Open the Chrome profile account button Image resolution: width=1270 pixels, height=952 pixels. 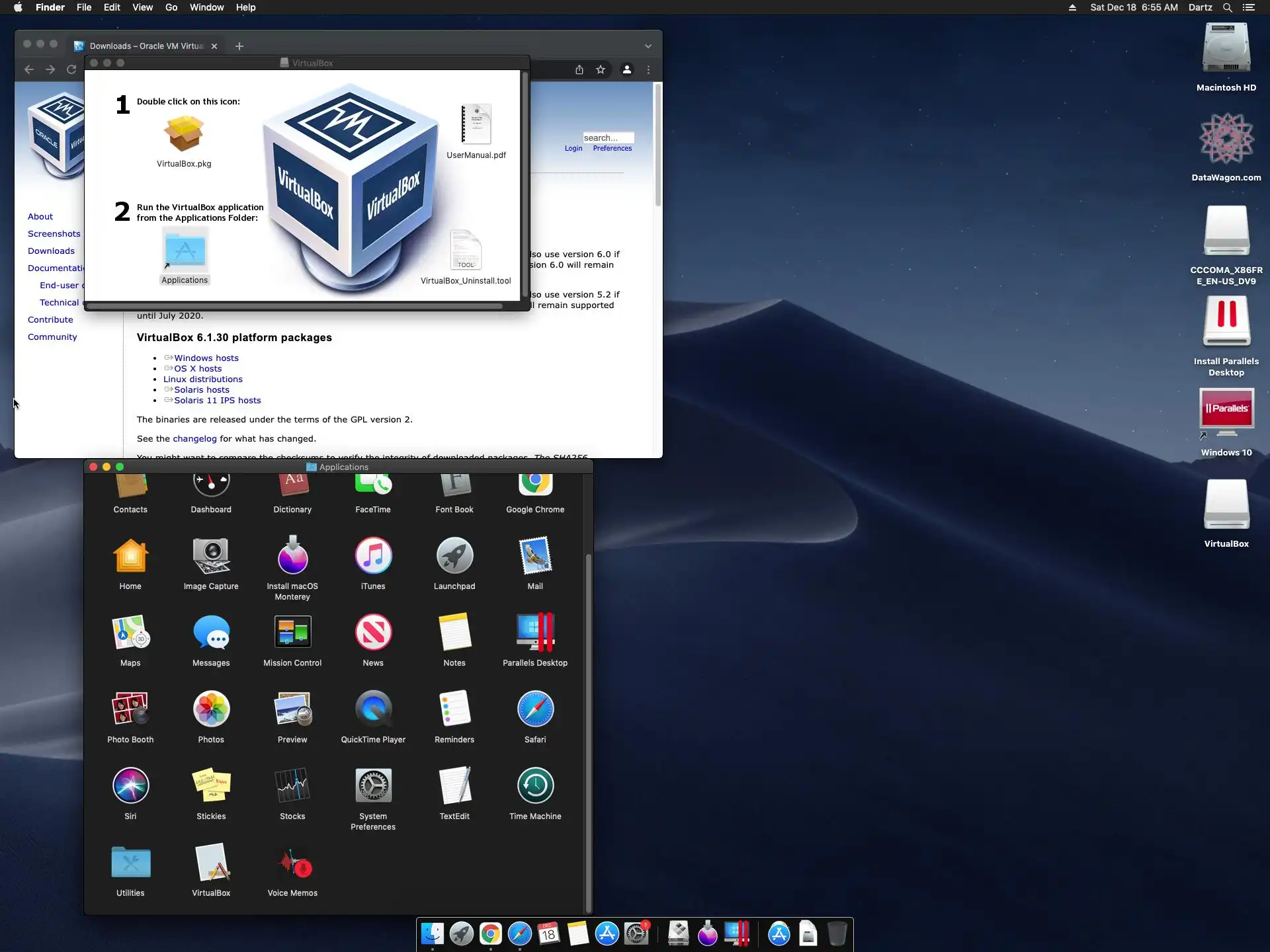626,69
